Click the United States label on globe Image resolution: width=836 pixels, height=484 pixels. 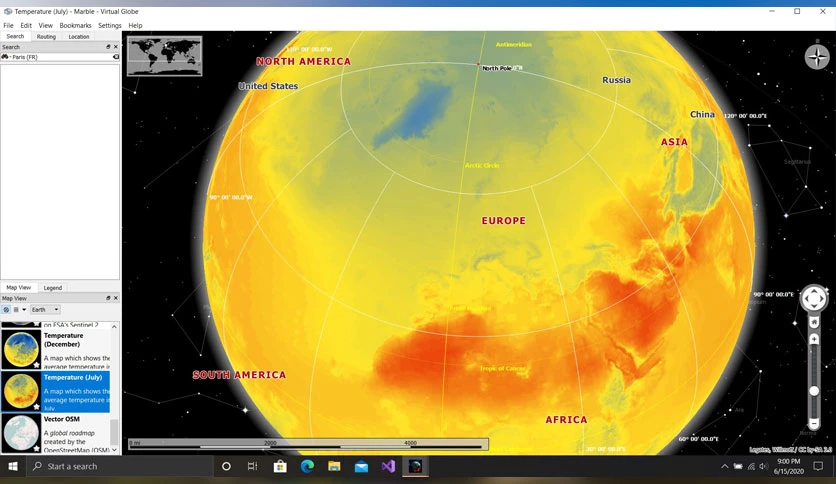pyautogui.click(x=268, y=86)
